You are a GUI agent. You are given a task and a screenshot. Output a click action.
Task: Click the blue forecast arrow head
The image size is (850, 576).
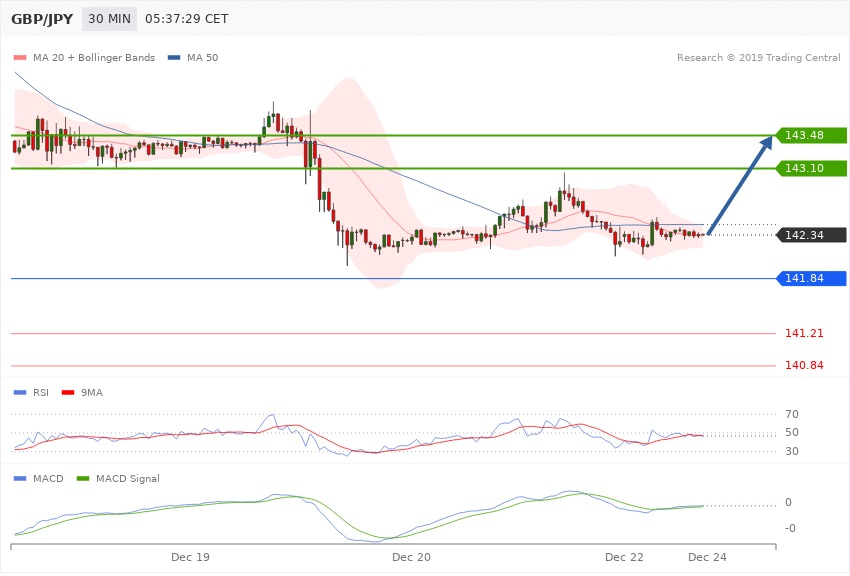[x=766, y=142]
